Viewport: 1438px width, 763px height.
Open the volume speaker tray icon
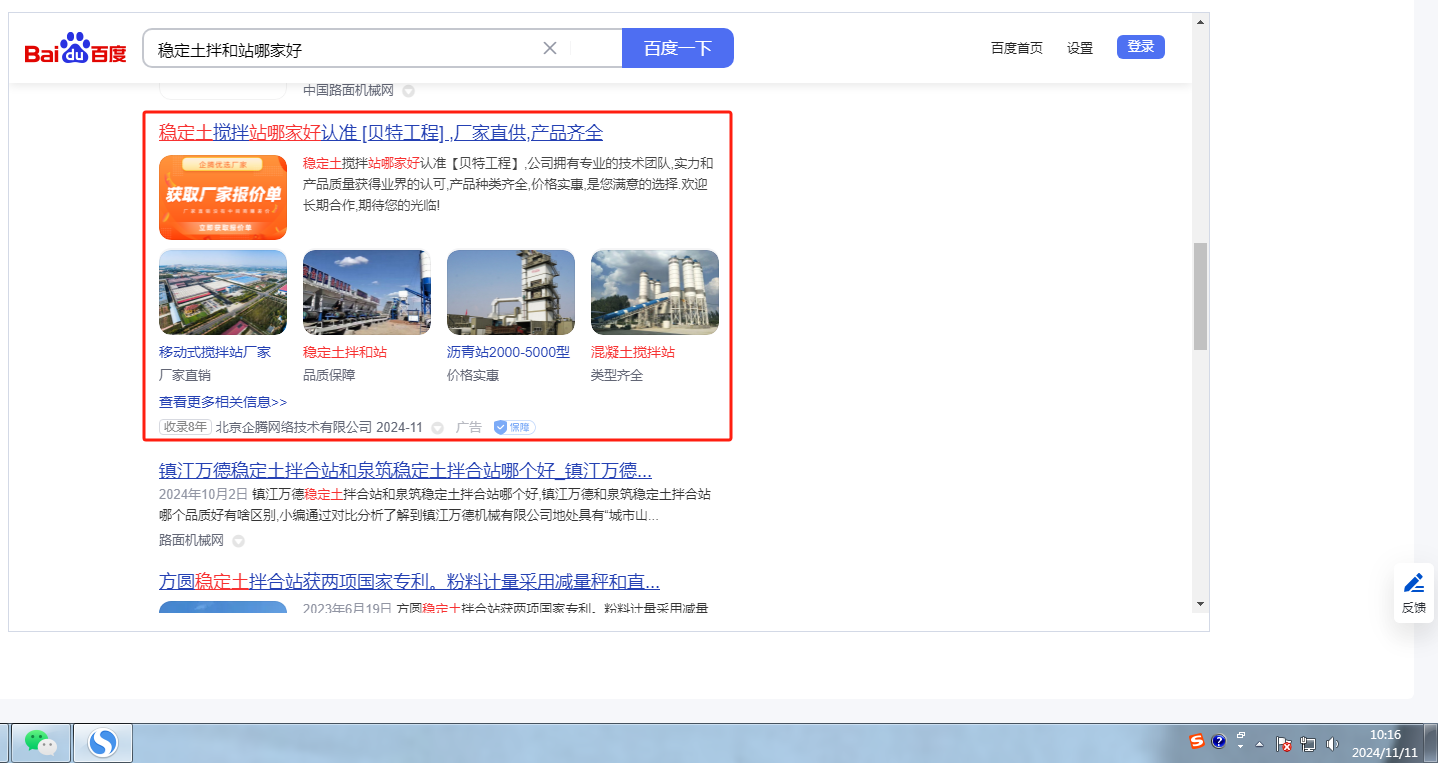click(x=1332, y=744)
